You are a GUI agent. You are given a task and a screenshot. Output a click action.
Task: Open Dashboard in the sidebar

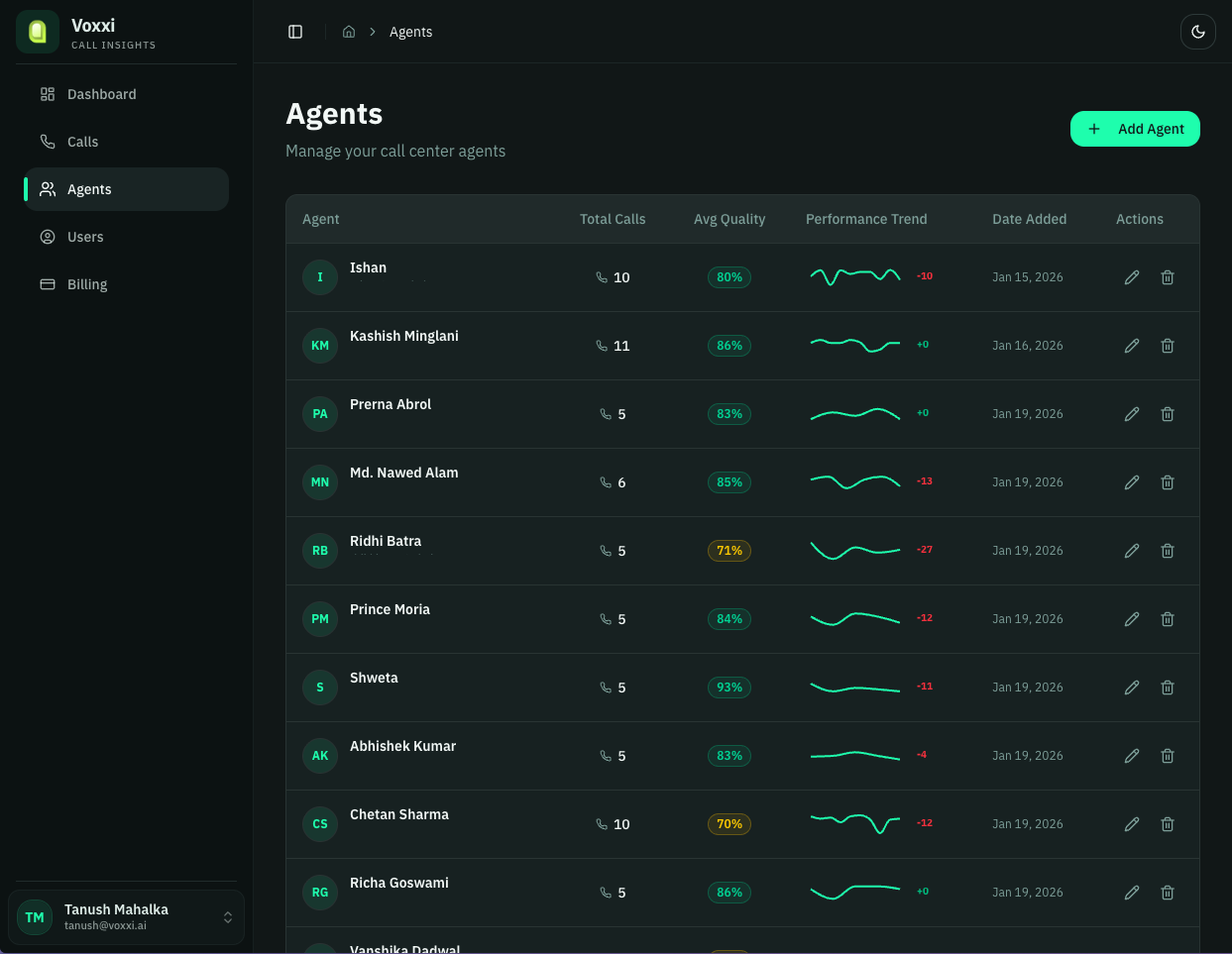point(101,94)
